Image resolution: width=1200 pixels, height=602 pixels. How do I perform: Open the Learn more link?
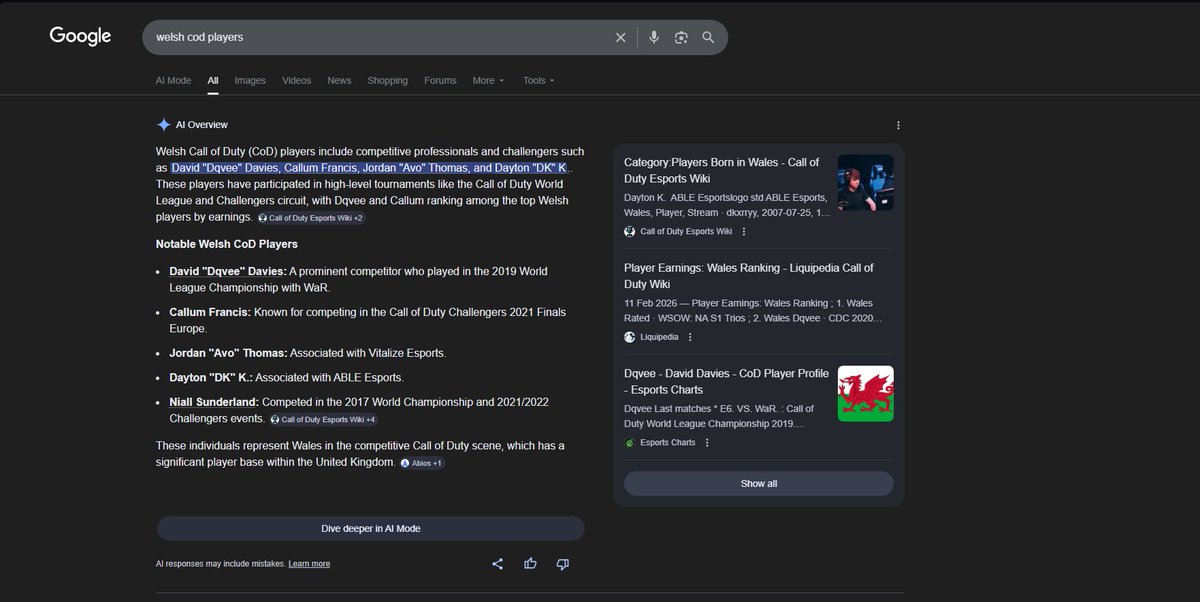pos(309,564)
